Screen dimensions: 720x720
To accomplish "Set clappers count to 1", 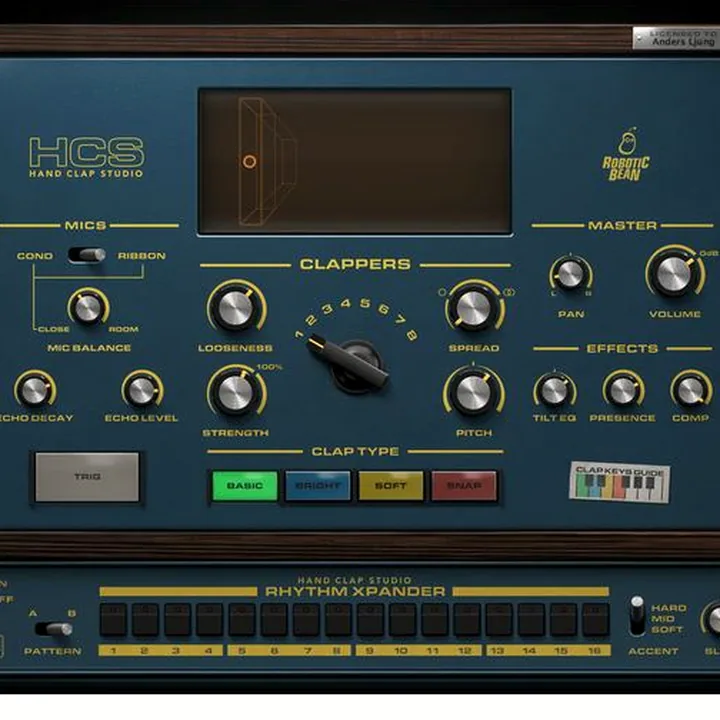I will (x=299, y=335).
